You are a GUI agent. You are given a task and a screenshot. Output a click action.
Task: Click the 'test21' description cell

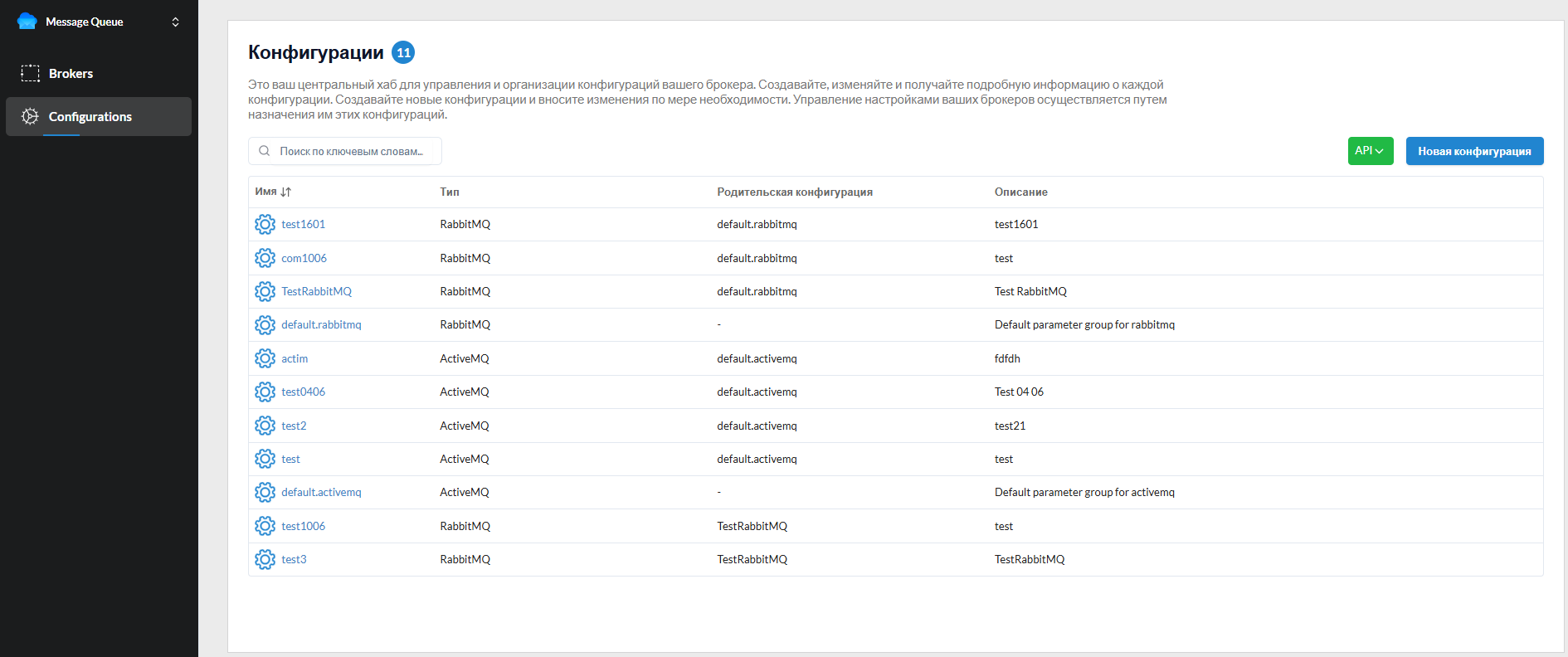click(1010, 426)
